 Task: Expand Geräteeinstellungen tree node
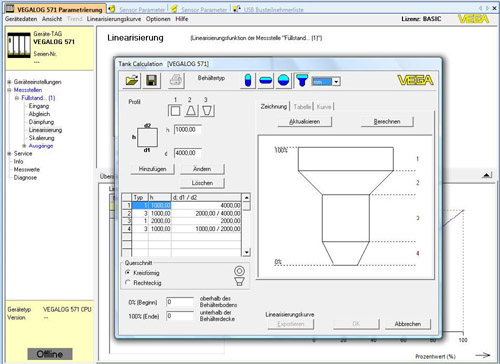pyautogui.click(x=9, y=82)
